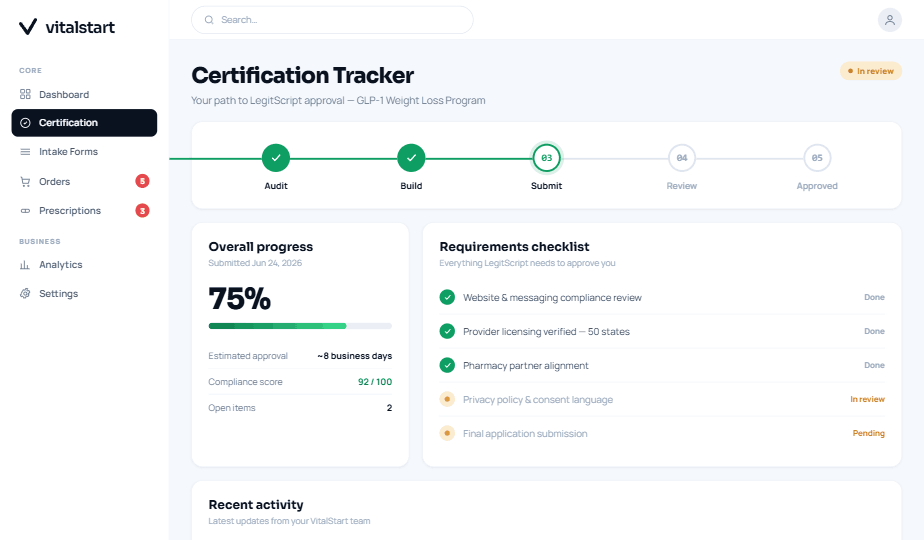924x540 pixels.
Task: Click green check for Website & messaging review
Action: point(447,297)
